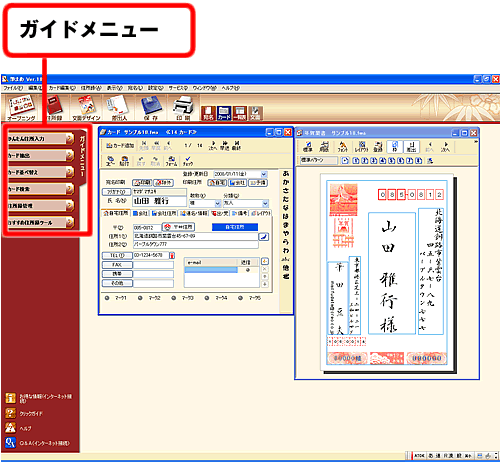The width and height of the screenshot is (500, 462).
Task: Open the 登録・更新日 date dropdown
Action: point(264,174)
